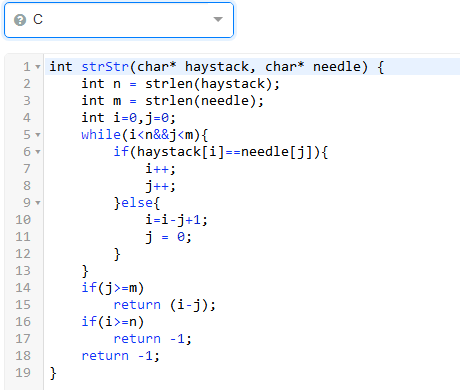This screenshot has width=460, height=390.
Task: Click the help question mark icon
Action: pos(20,20)
